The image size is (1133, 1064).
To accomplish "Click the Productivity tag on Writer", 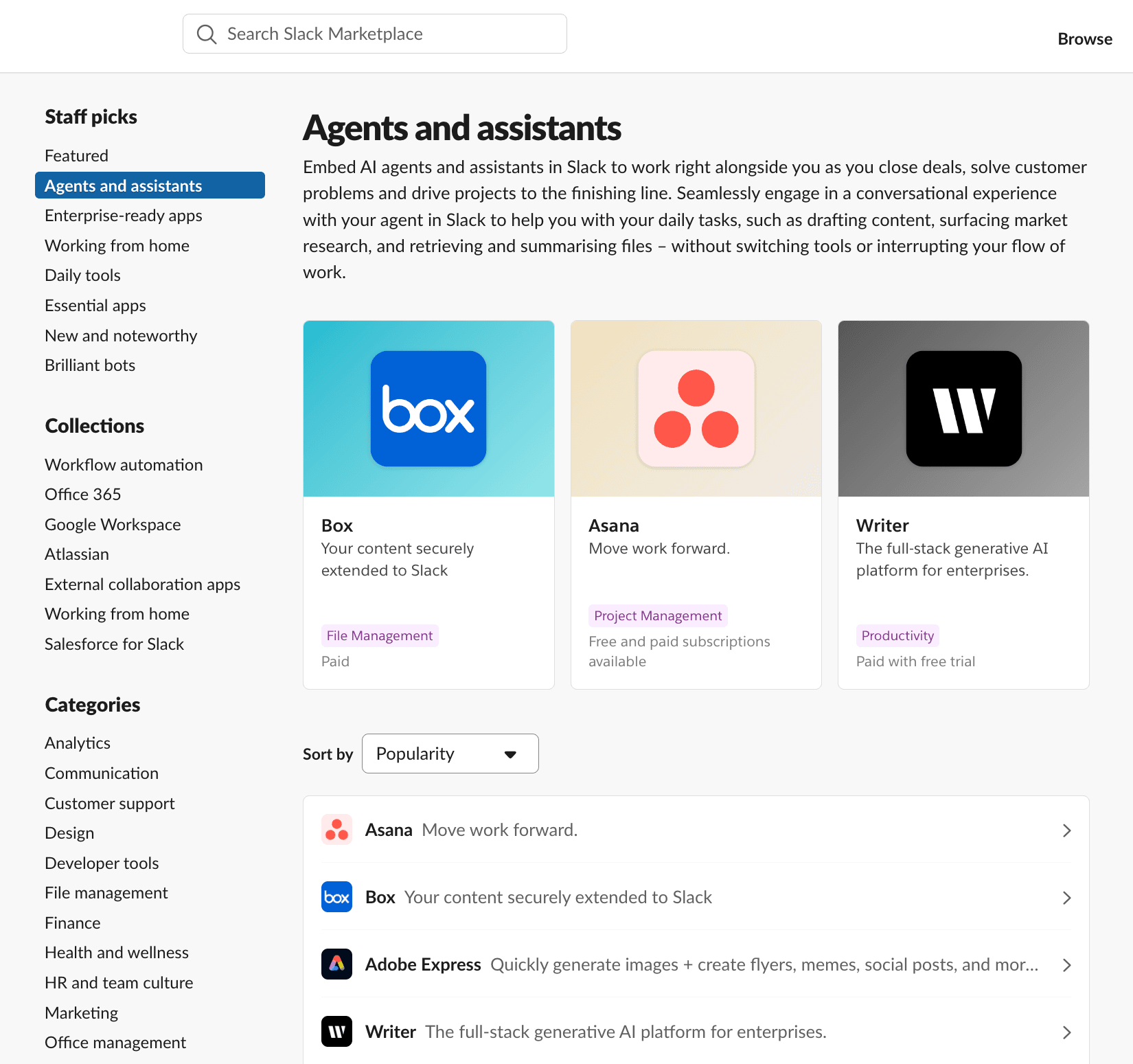I will click(897, 635).
